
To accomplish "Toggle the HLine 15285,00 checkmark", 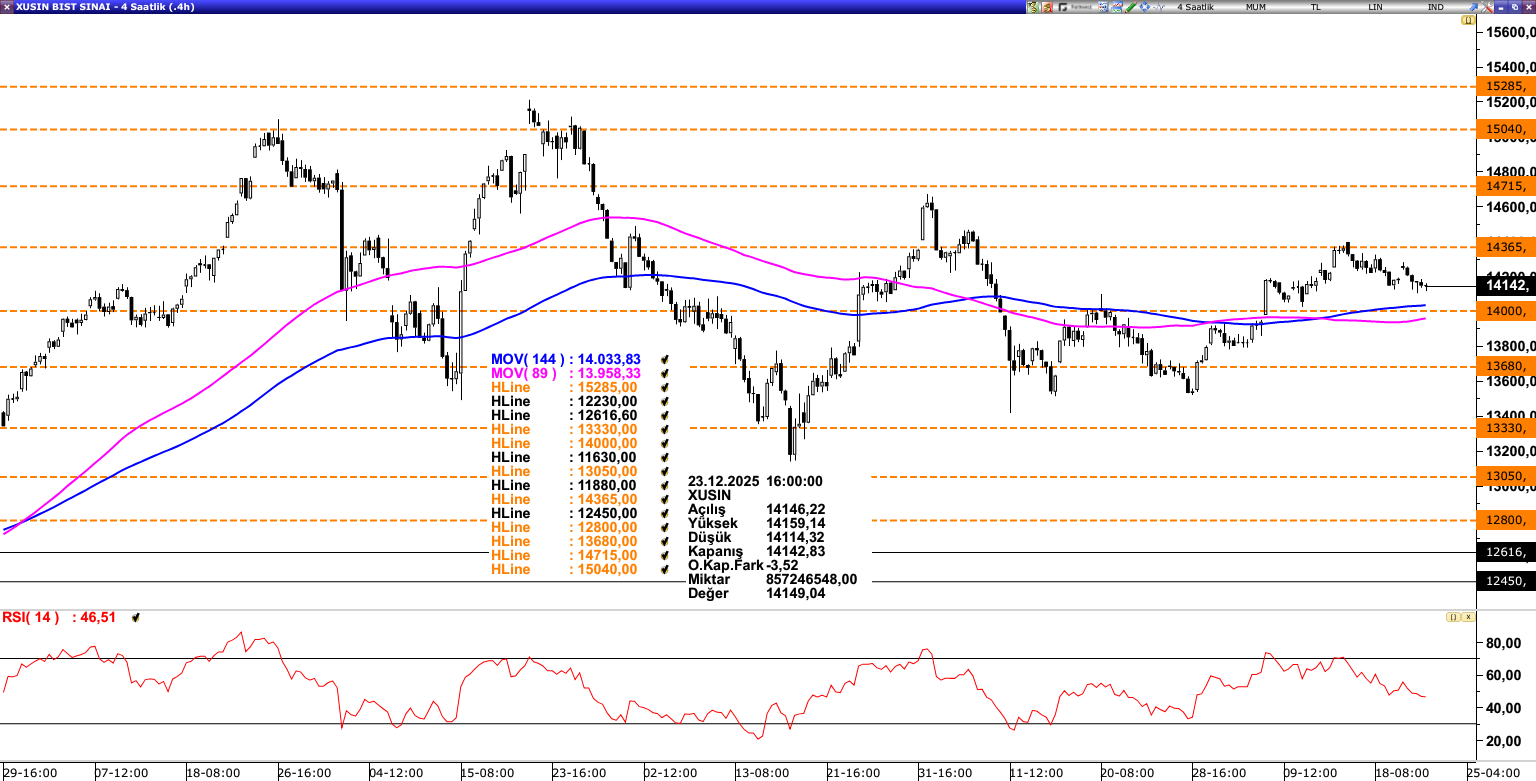I will tap(664, 387).
